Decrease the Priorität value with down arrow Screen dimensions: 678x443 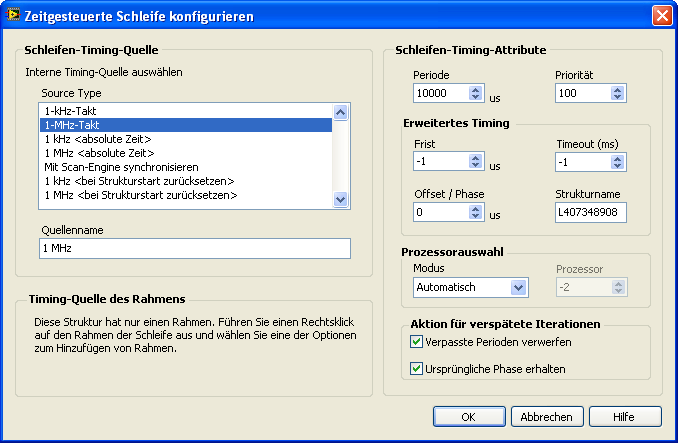[617, 98]
